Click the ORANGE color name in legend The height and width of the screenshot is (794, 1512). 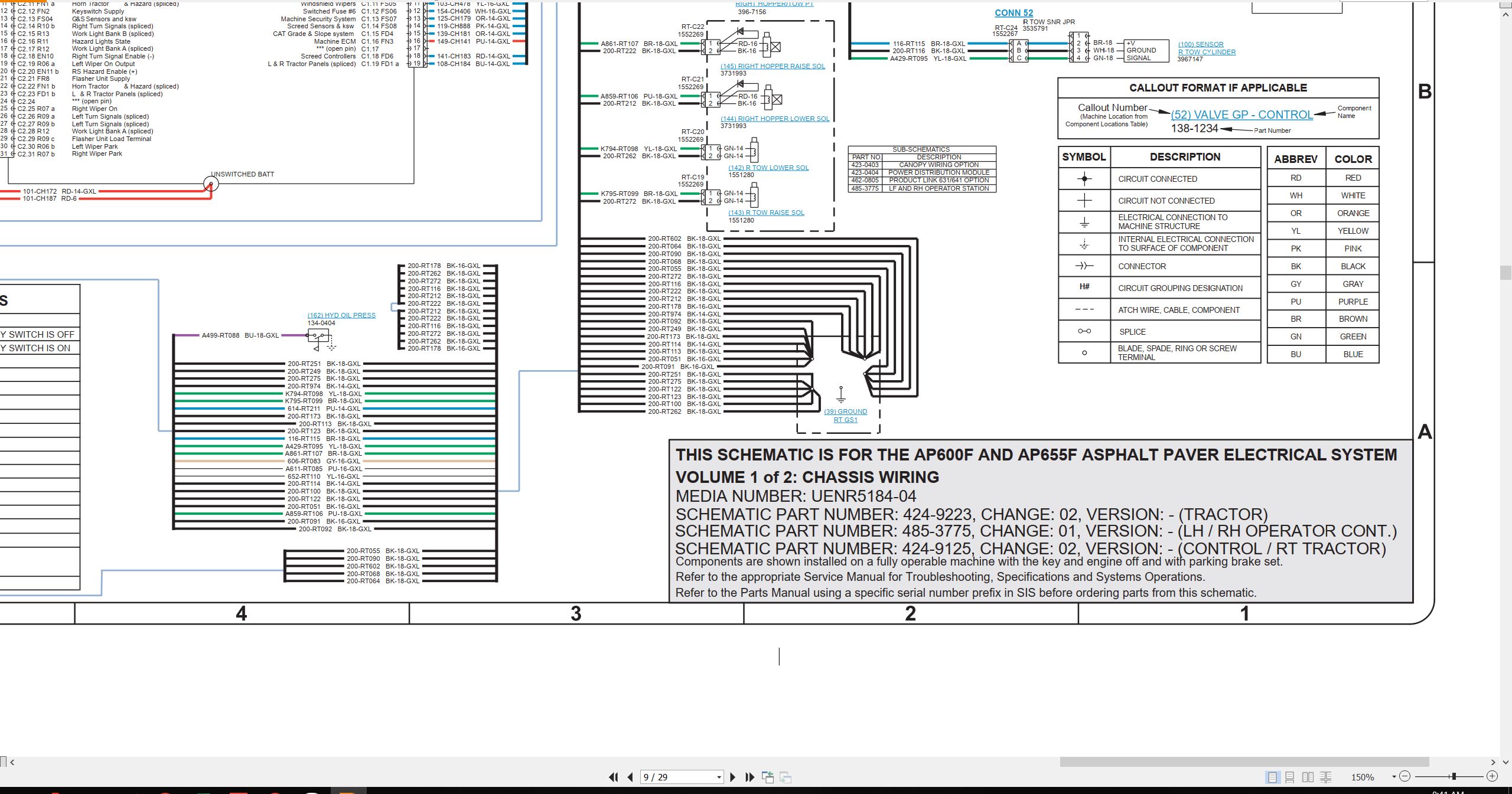pyautogui.click(x=1353, y=213)
